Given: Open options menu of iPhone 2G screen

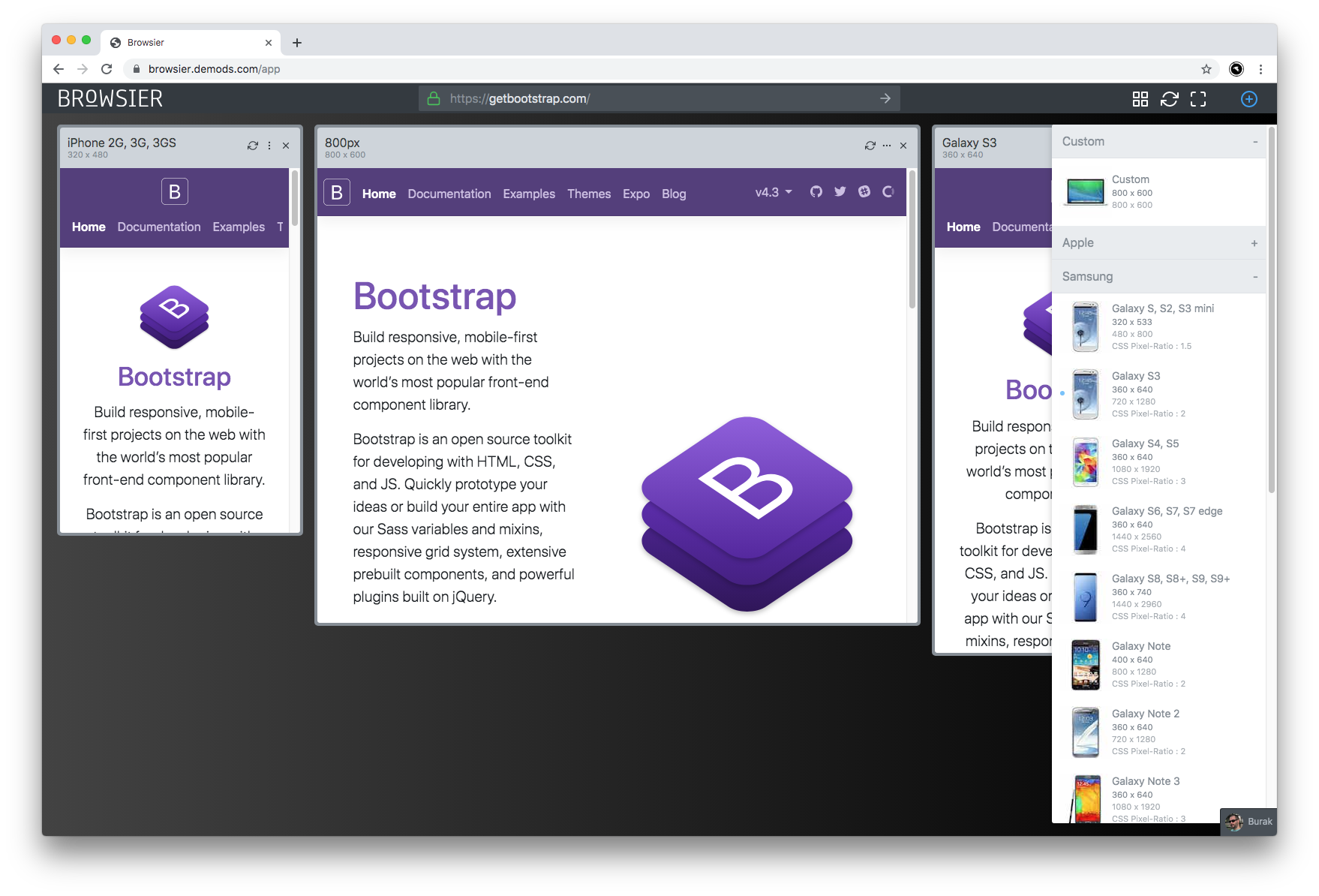Looking at the screenshot, I should click(x=269, y=146).
